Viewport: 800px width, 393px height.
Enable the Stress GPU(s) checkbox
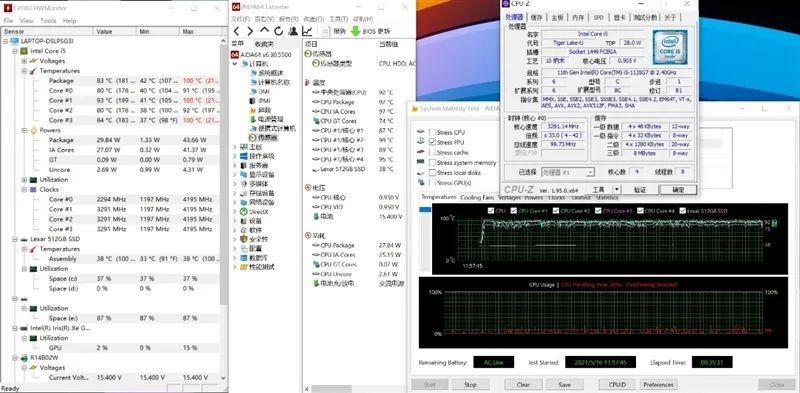pos(432,183)
